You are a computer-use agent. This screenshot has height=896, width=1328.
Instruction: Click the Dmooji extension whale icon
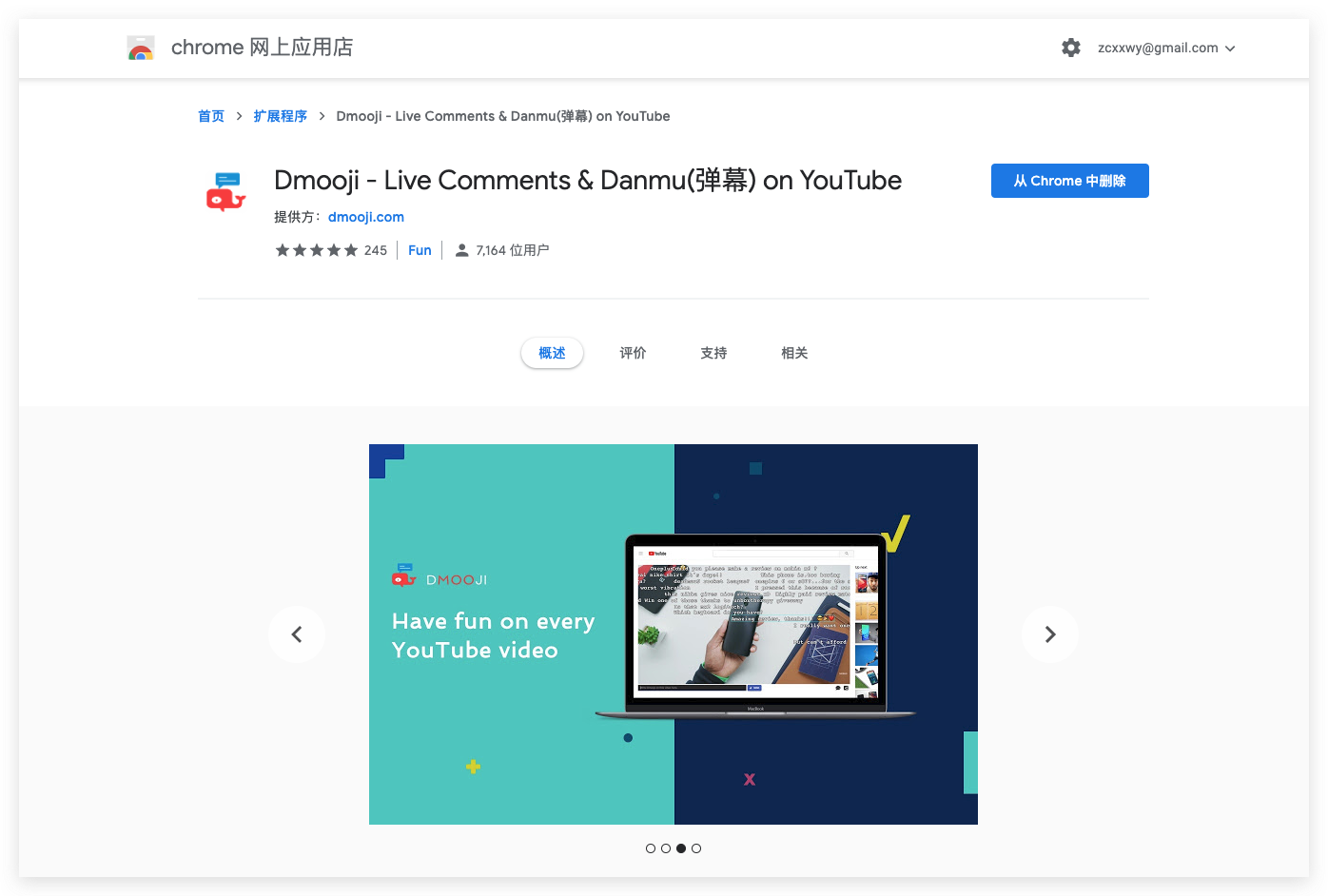pos(226,191)
